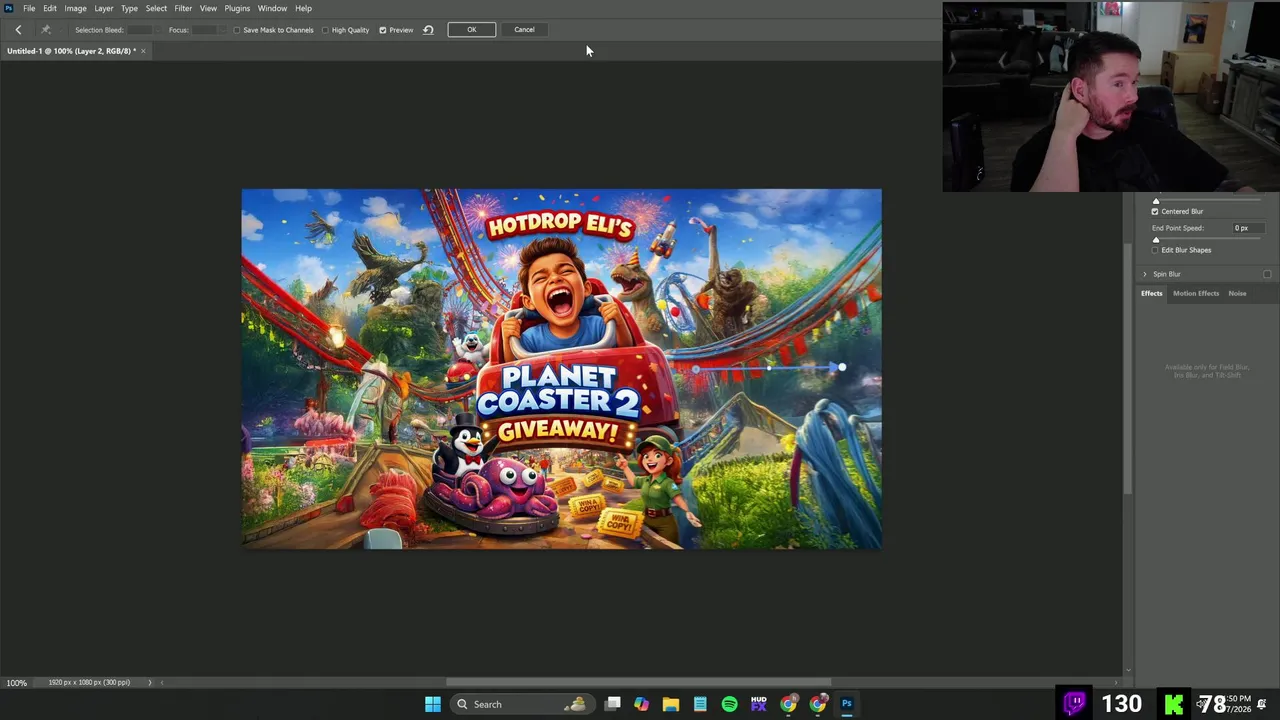The width and height of the screenshot is (1280, 720).
Task: Open the Chrome icon next to HUD FX
Action: [x=788, y=704]
